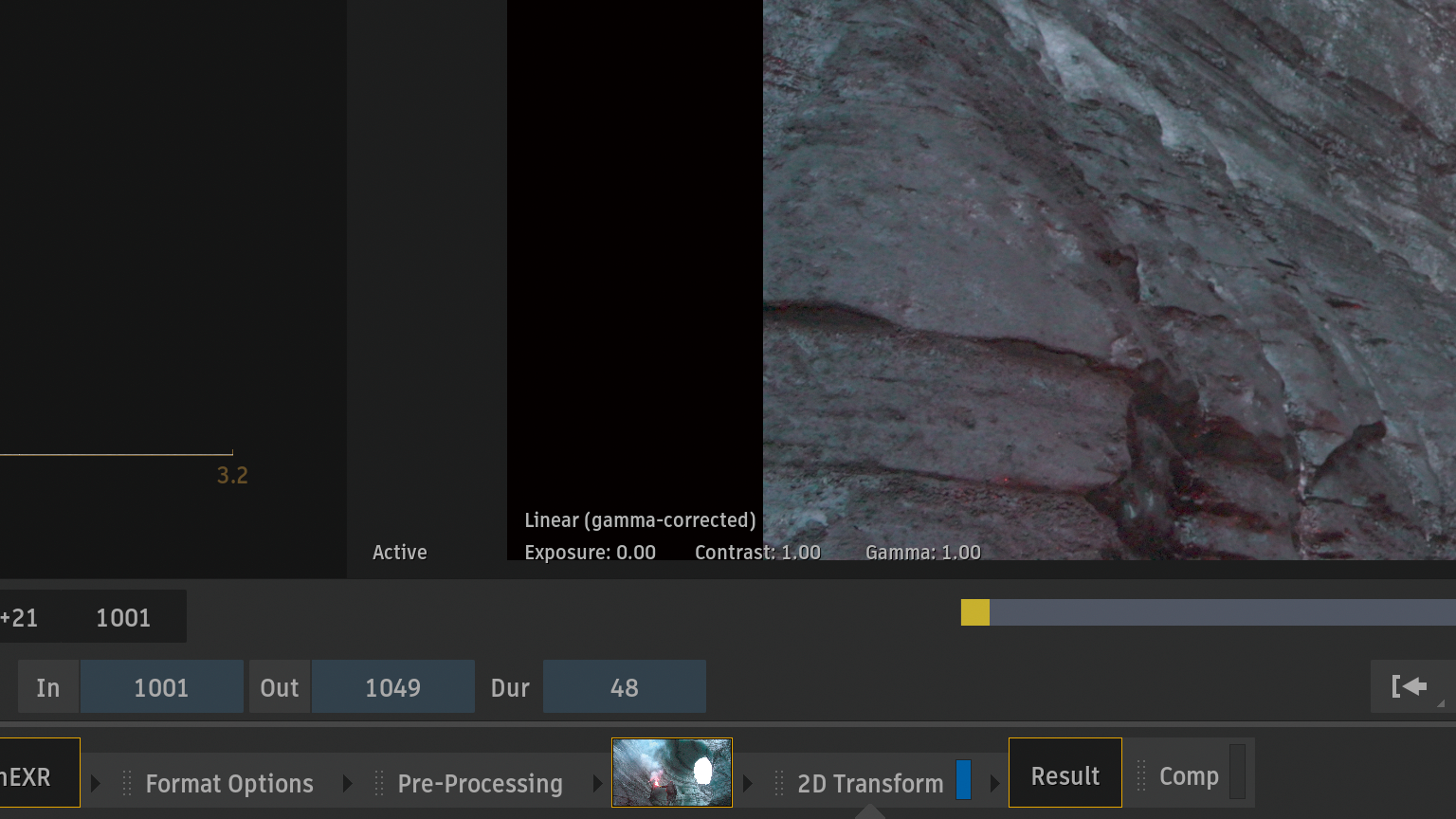The image size is (1456, 819).
Task: Click the Exposure: 0.00 viewer value
Action: point(590,553)
